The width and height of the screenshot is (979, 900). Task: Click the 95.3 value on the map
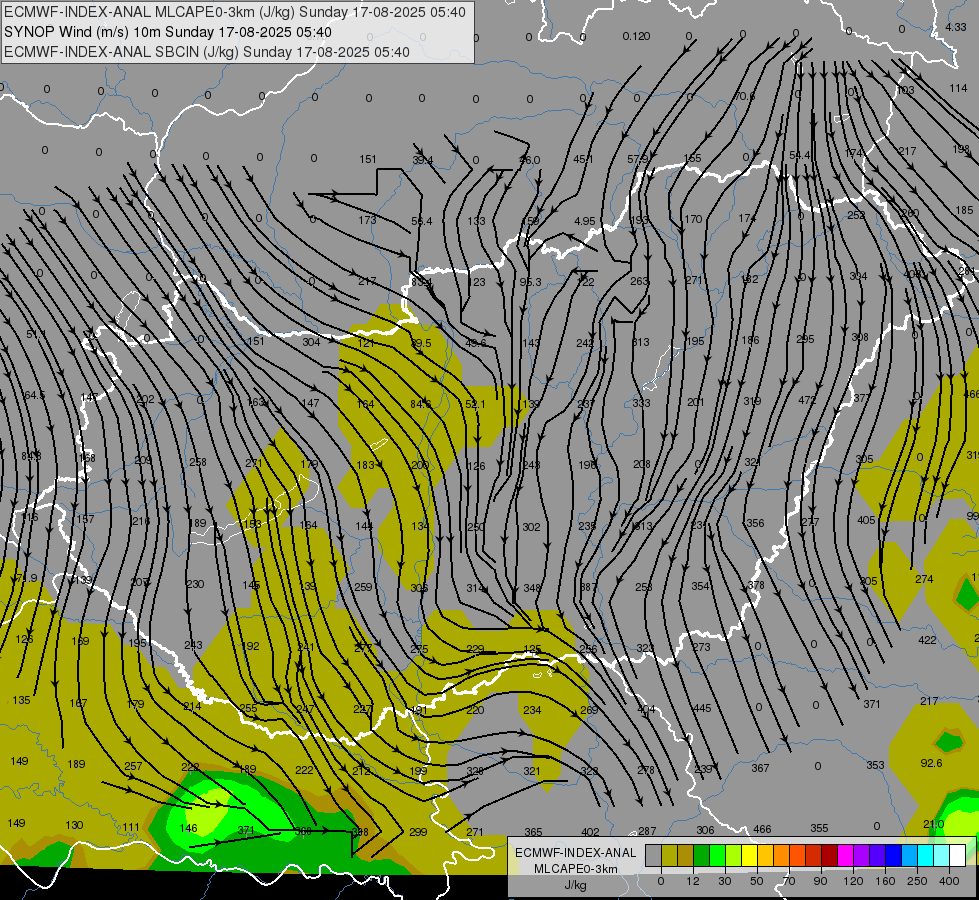pyautogui.click(x=530, y=282)
